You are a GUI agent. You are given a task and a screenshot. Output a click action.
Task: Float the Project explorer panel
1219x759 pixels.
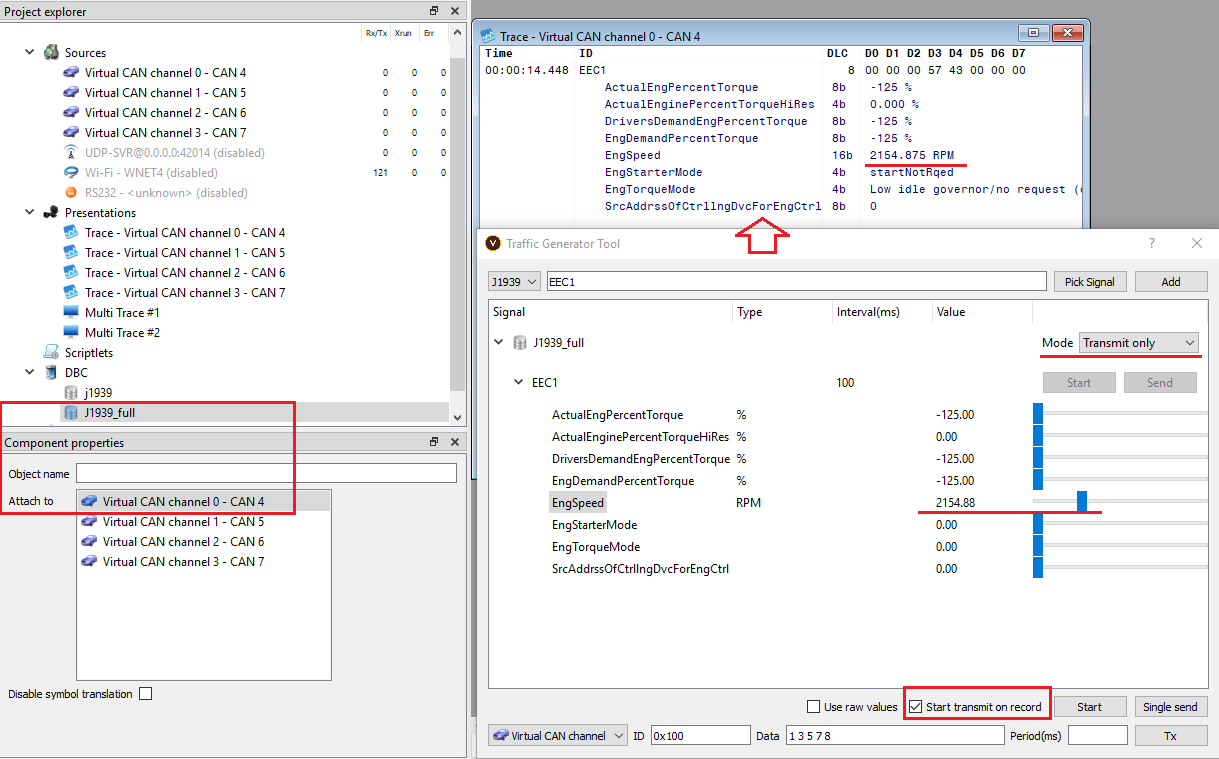pyautogui.click(x=434, y=11)
